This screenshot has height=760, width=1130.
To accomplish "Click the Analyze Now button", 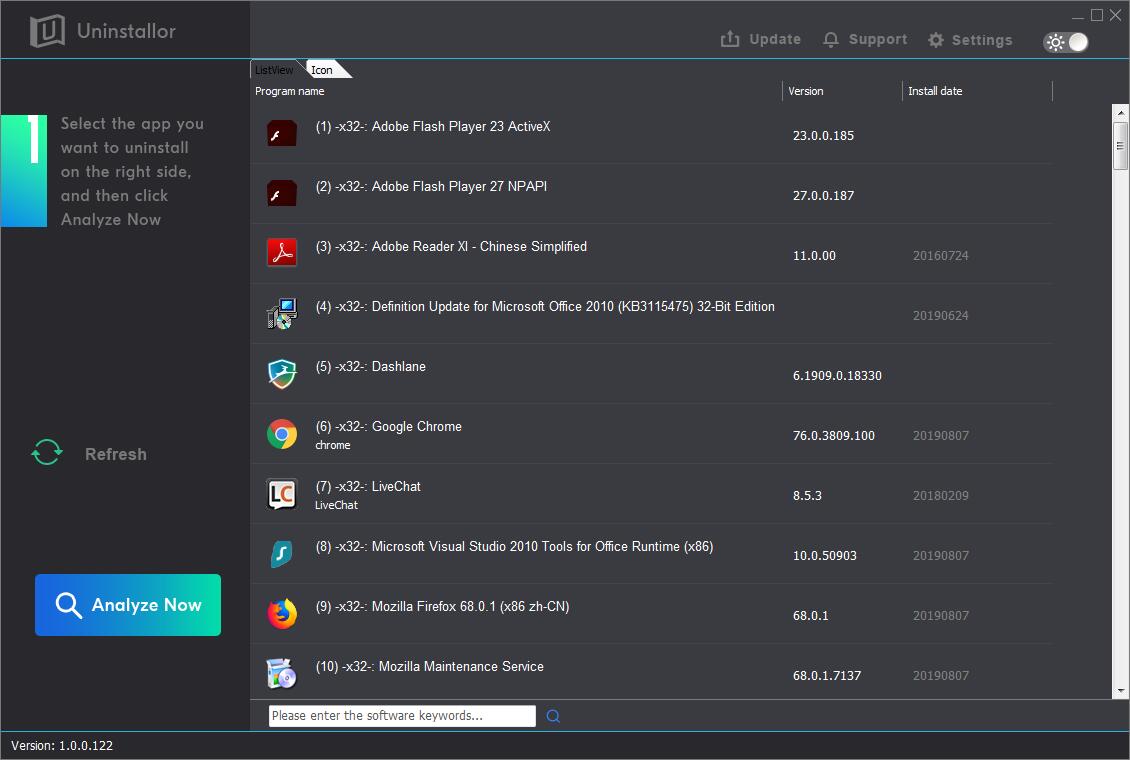I will click(x=128, y=604).
